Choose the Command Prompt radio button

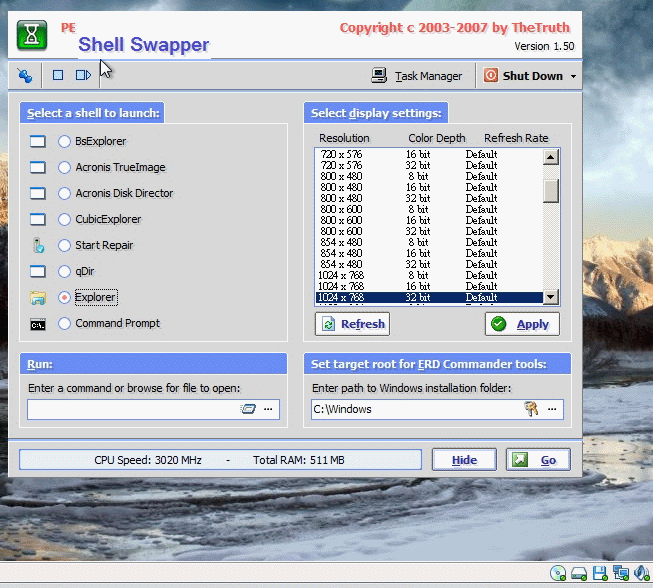pos(64,323)
